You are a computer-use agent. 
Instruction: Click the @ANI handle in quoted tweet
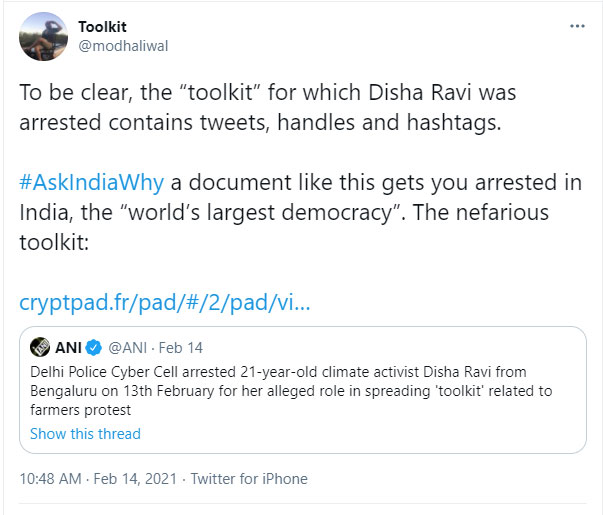tap(128, 348)
